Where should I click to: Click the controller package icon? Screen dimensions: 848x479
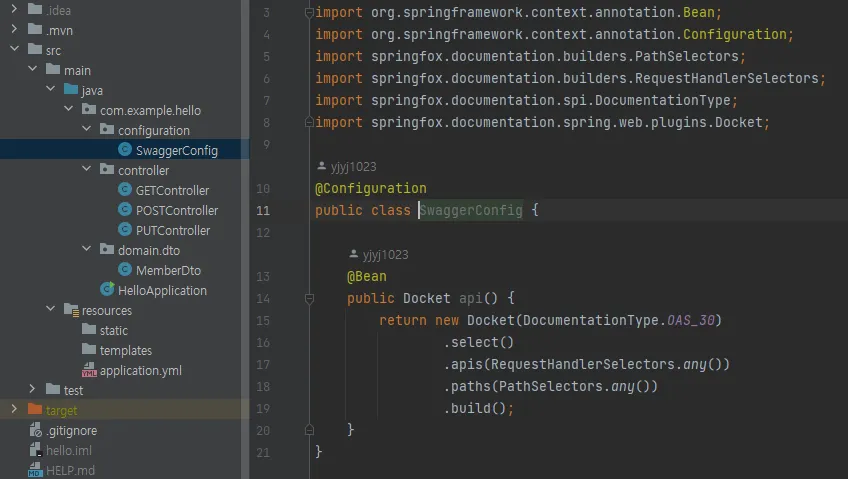tap(107, 169)
